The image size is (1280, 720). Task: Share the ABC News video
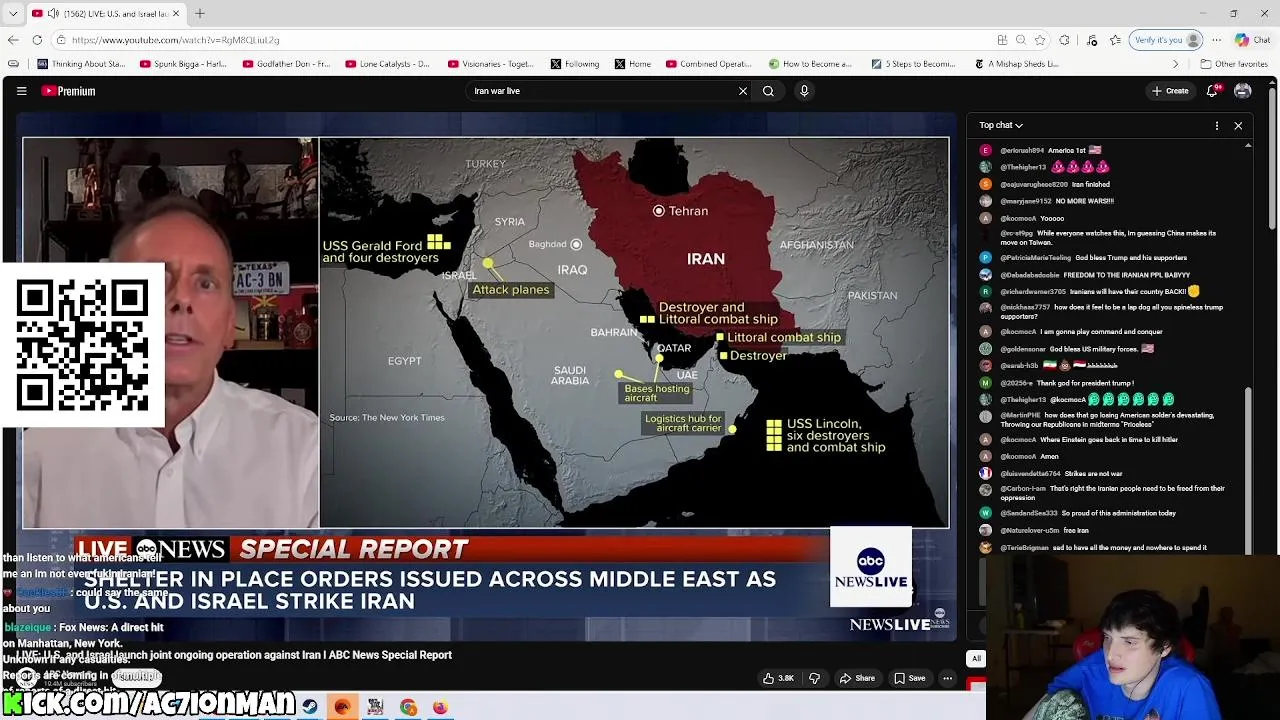(x=857, y=678)
